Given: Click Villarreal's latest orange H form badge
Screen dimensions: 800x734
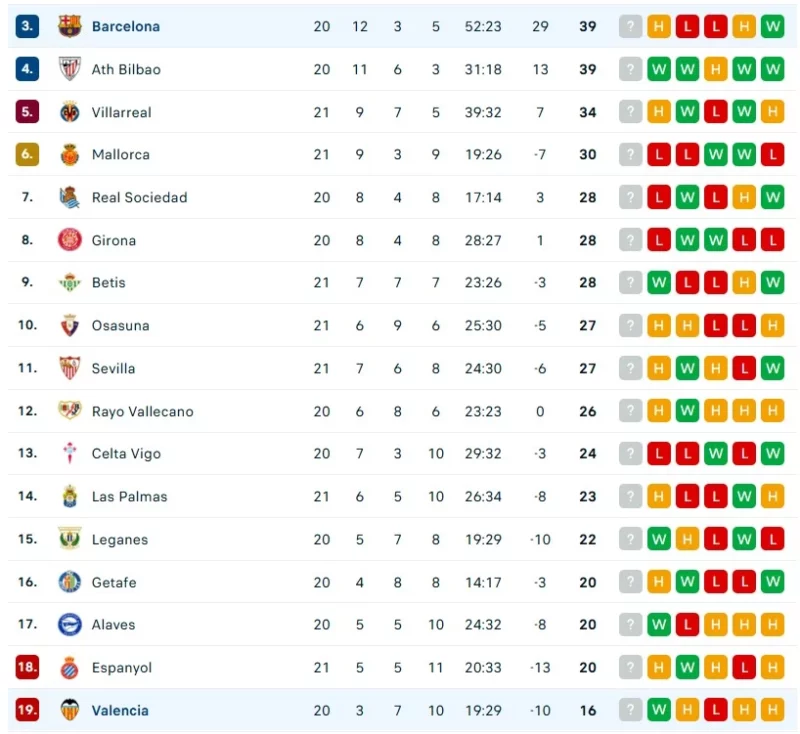Looking at the screenshot, I should click(x=772, y=112).
